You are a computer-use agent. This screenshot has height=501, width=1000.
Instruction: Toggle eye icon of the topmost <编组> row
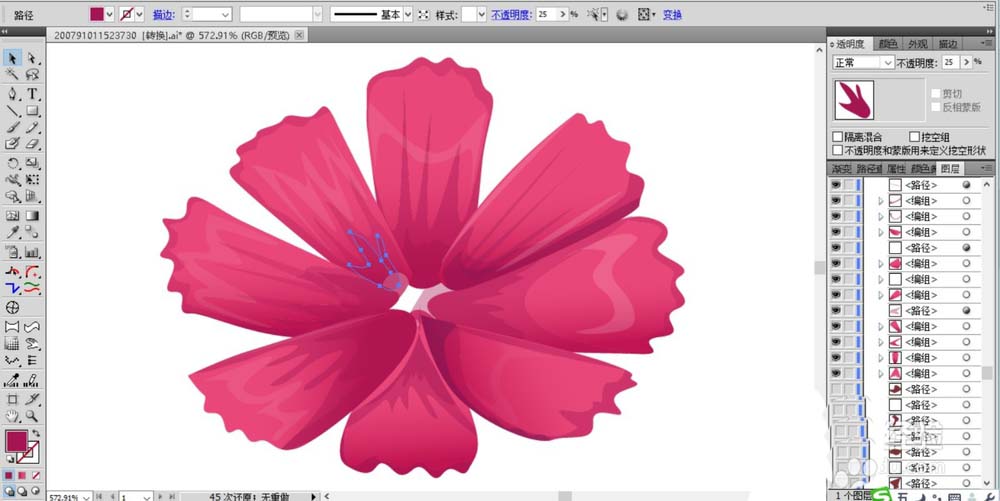pos(835,200)
